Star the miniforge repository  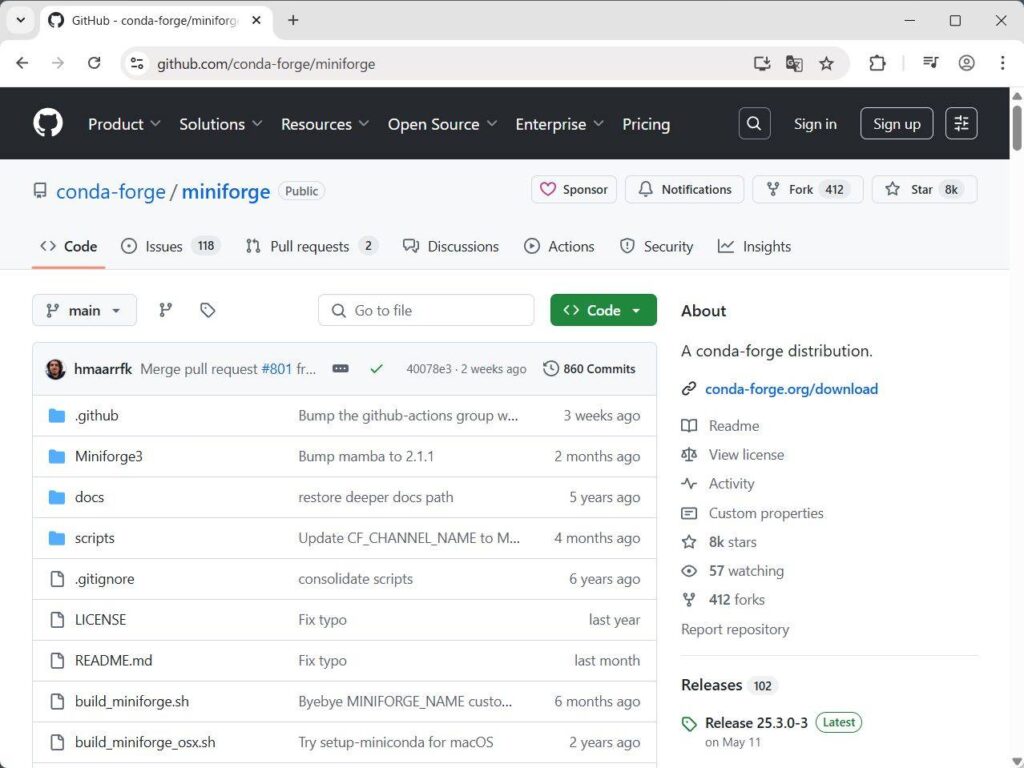[x=923, y=189]
